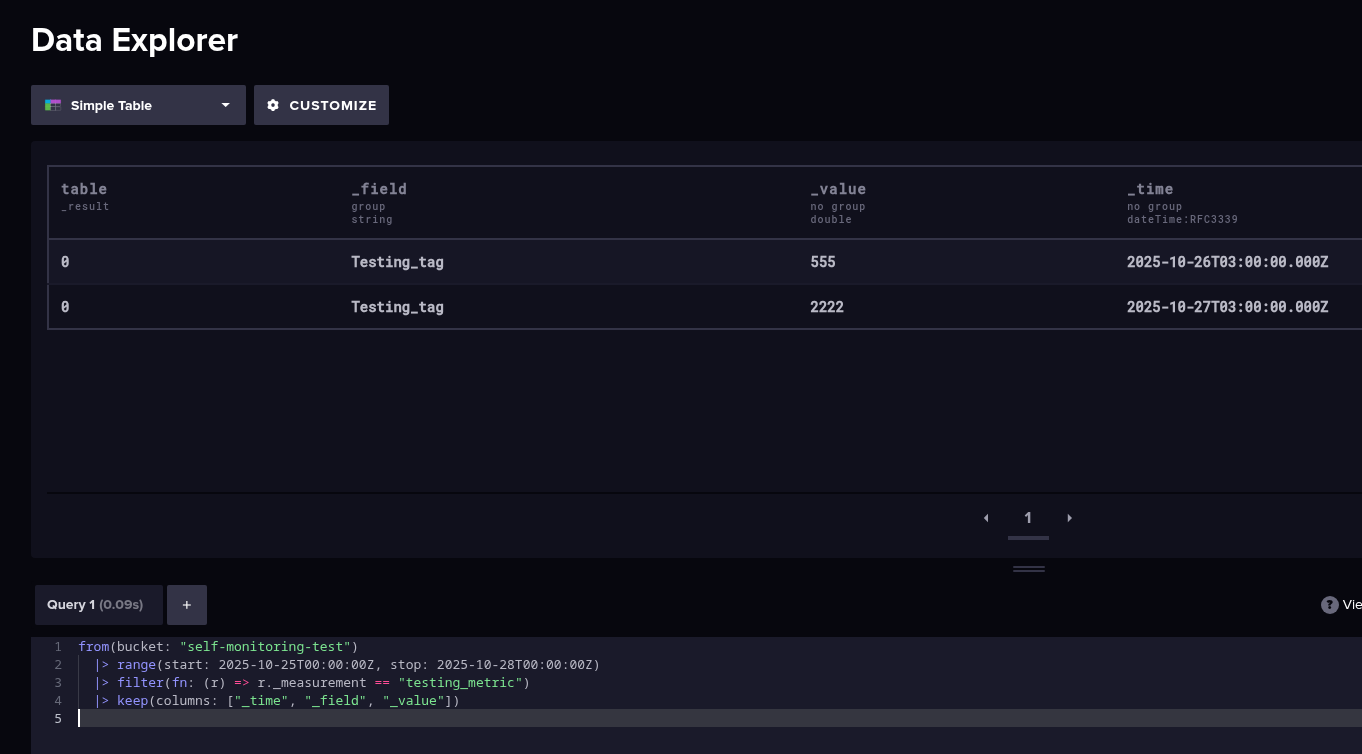Open the Simple Table visualization type dropdown
Viewport: 1362px width, 754px height.
[138, 105]
